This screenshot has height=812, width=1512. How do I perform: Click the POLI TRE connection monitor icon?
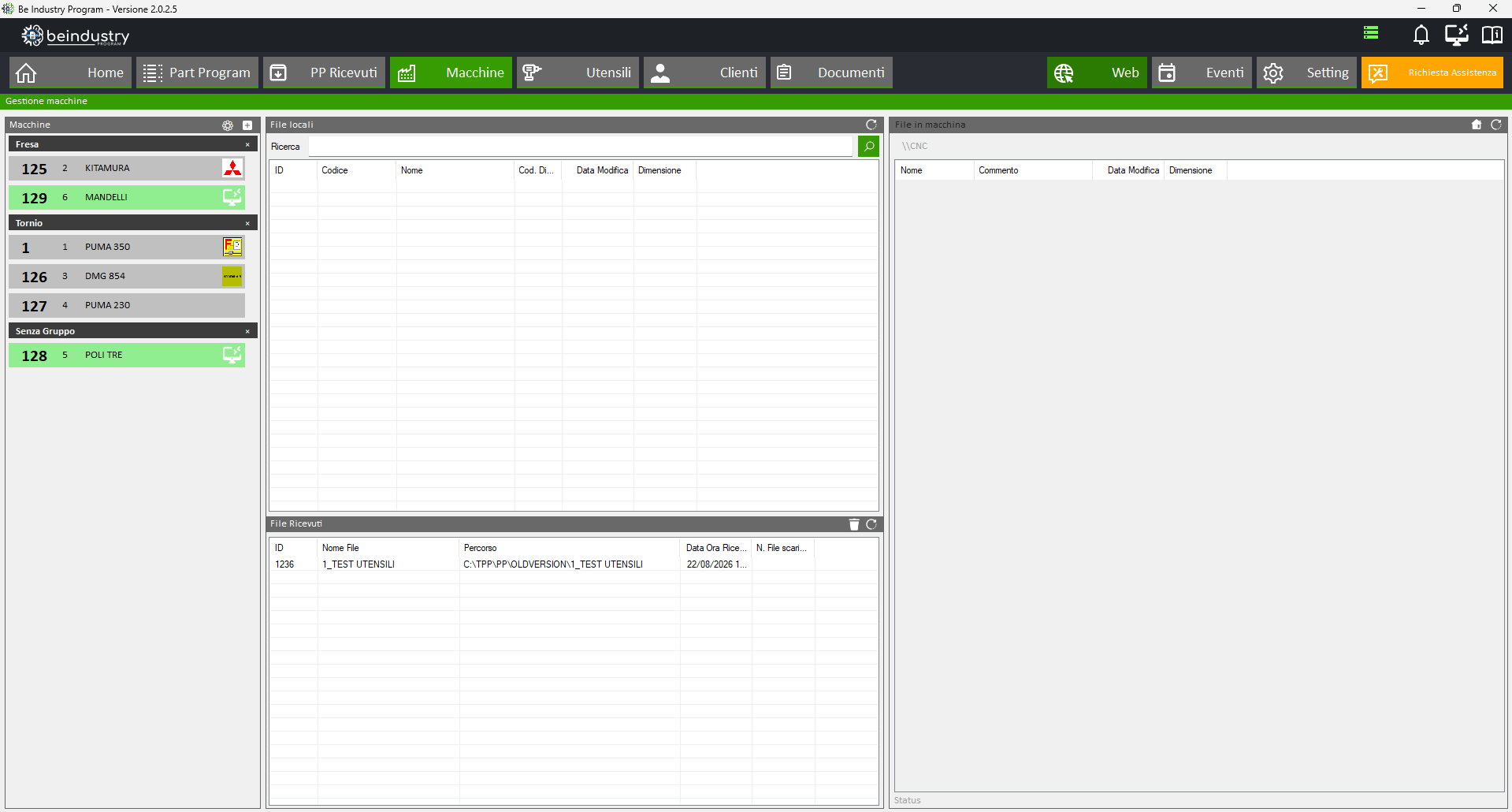pyautogui.click(x=232, y=355)
